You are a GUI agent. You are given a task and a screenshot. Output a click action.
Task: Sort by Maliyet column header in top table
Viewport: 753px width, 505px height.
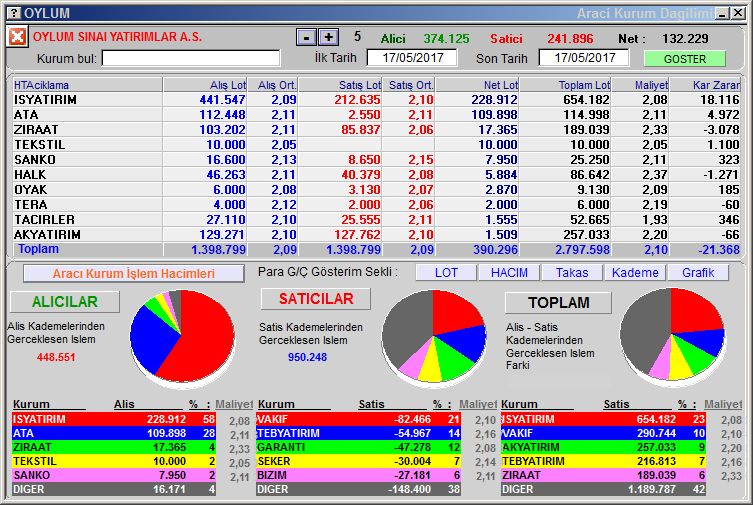[640, 85]
